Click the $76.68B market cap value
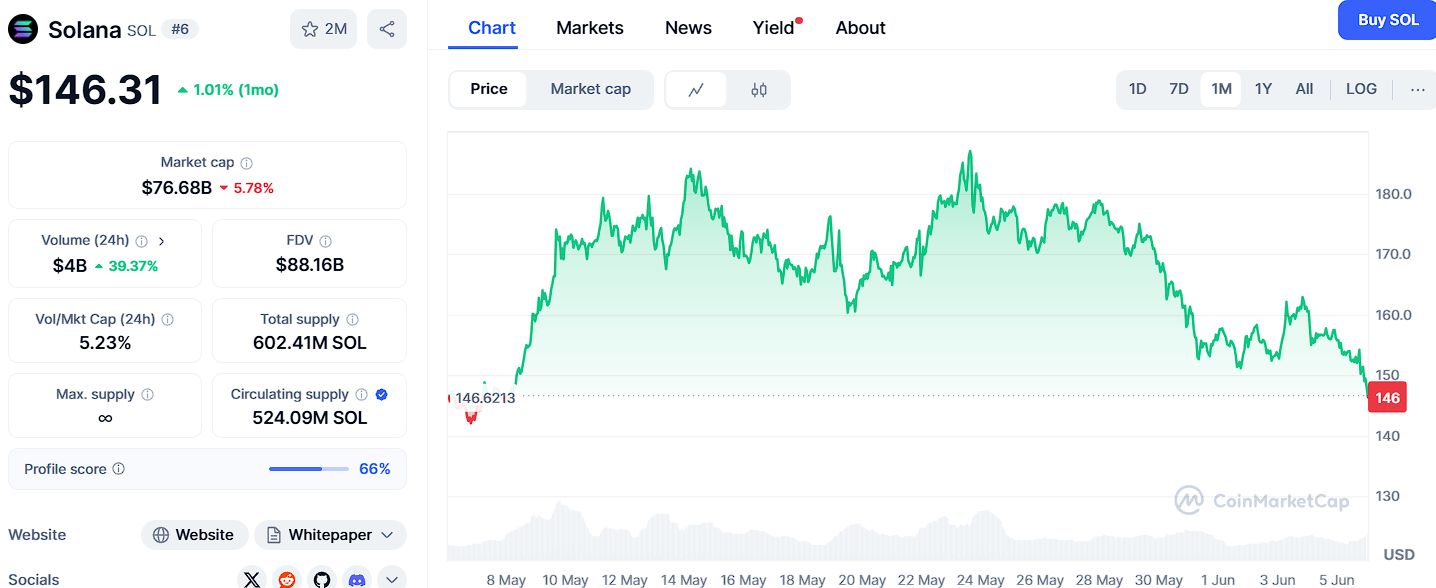The width and height of the screenshot is (1436, 588). [x=177, y=187]
